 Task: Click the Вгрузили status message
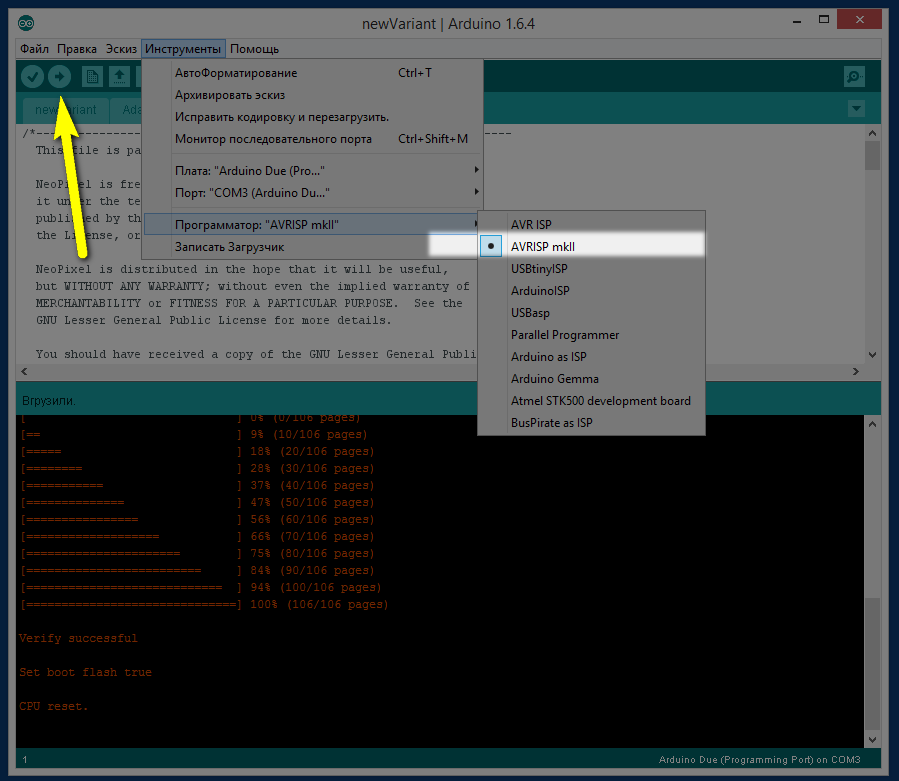point(49,400)
